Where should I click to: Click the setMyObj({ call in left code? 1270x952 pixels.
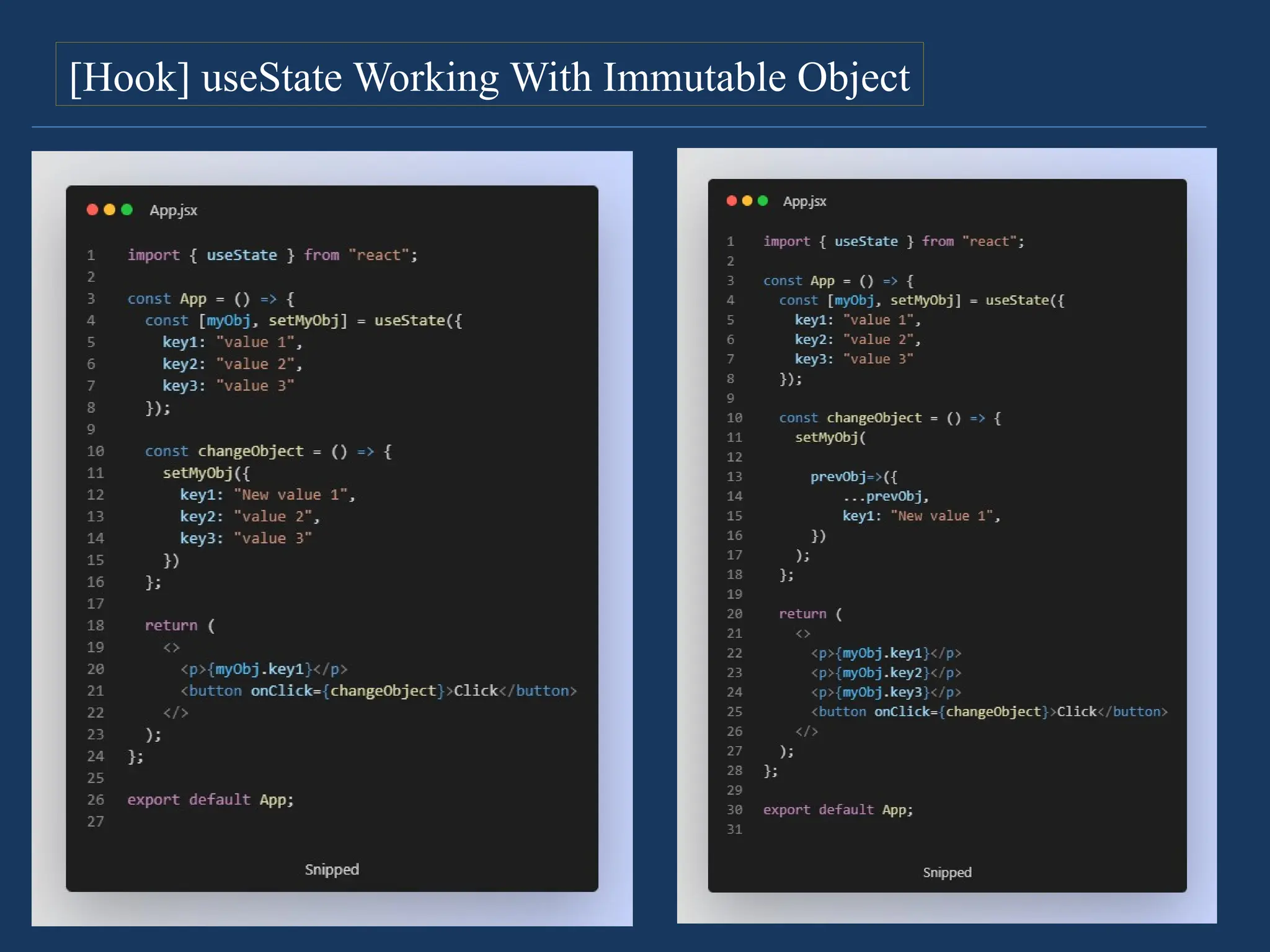point(206,473)
